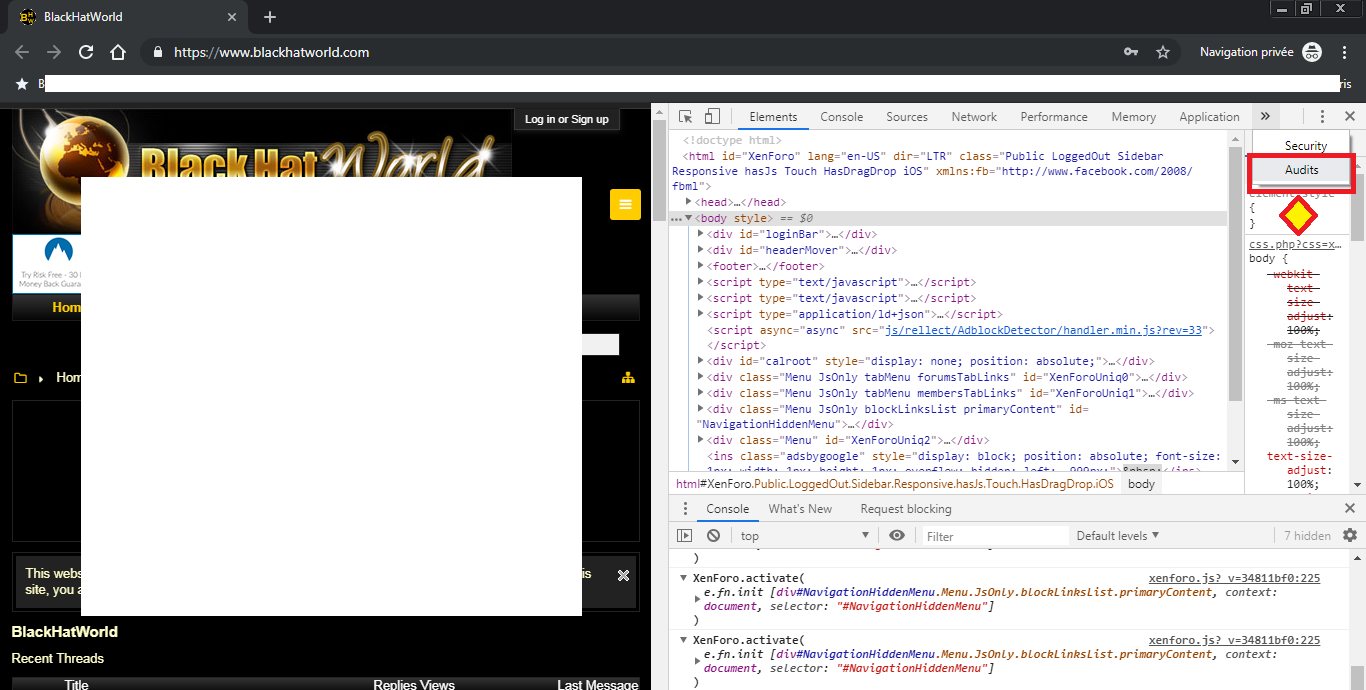Open a new browser tab
Viewport: 1366px width, 690px height.
(x=270, y=17)
